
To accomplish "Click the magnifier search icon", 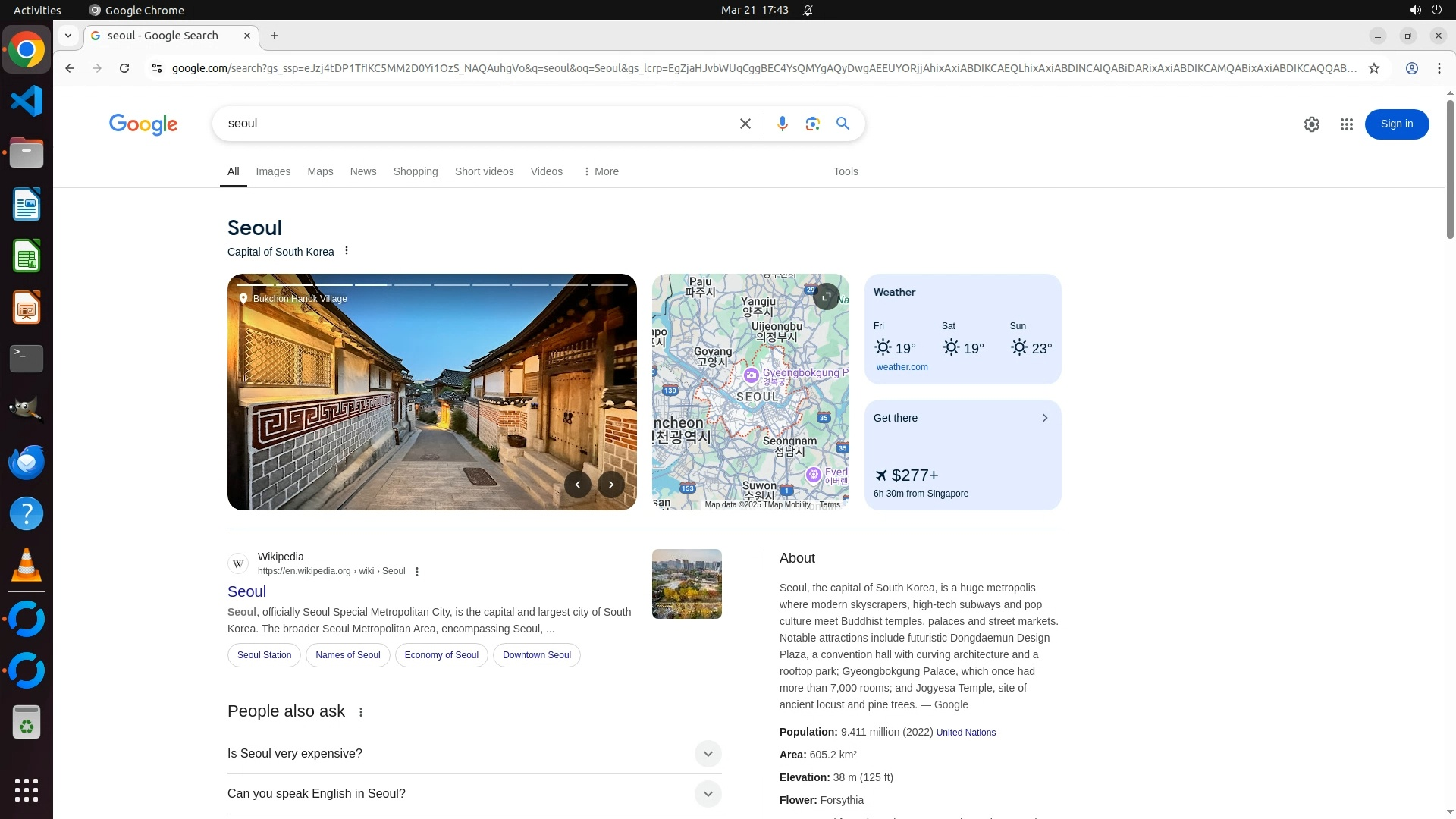I will tap(843, 124).
